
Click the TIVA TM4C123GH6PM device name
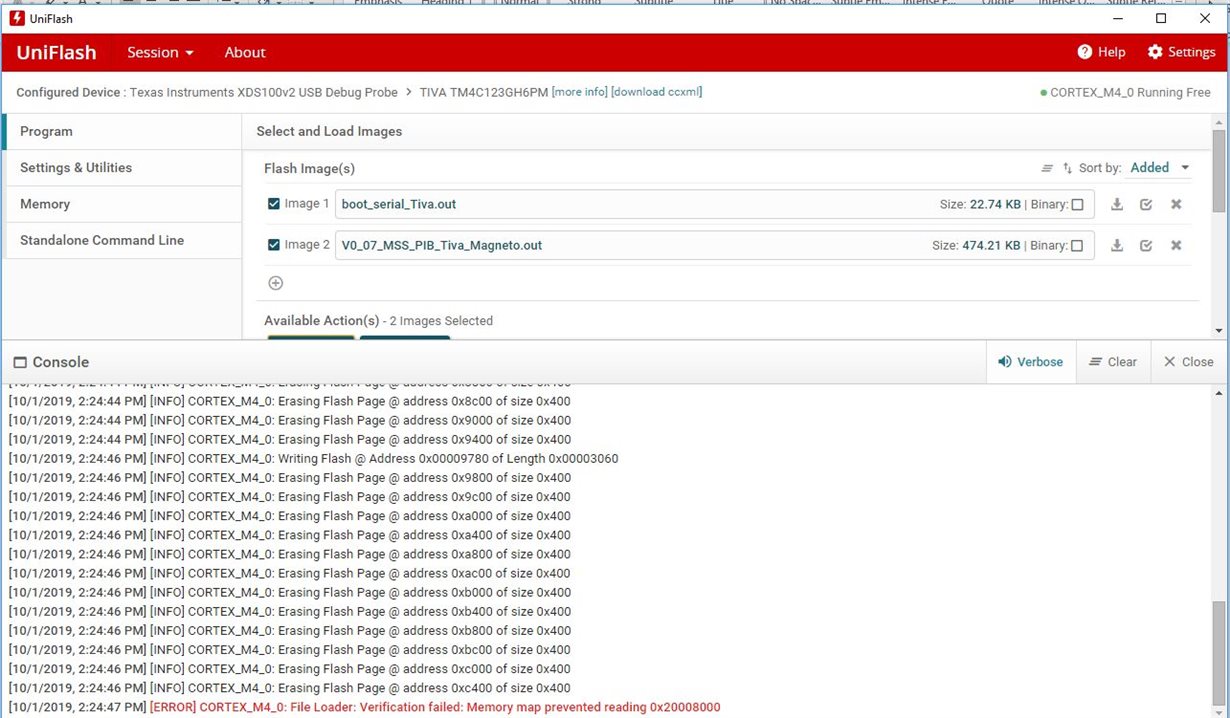click(x=484, y=92)
